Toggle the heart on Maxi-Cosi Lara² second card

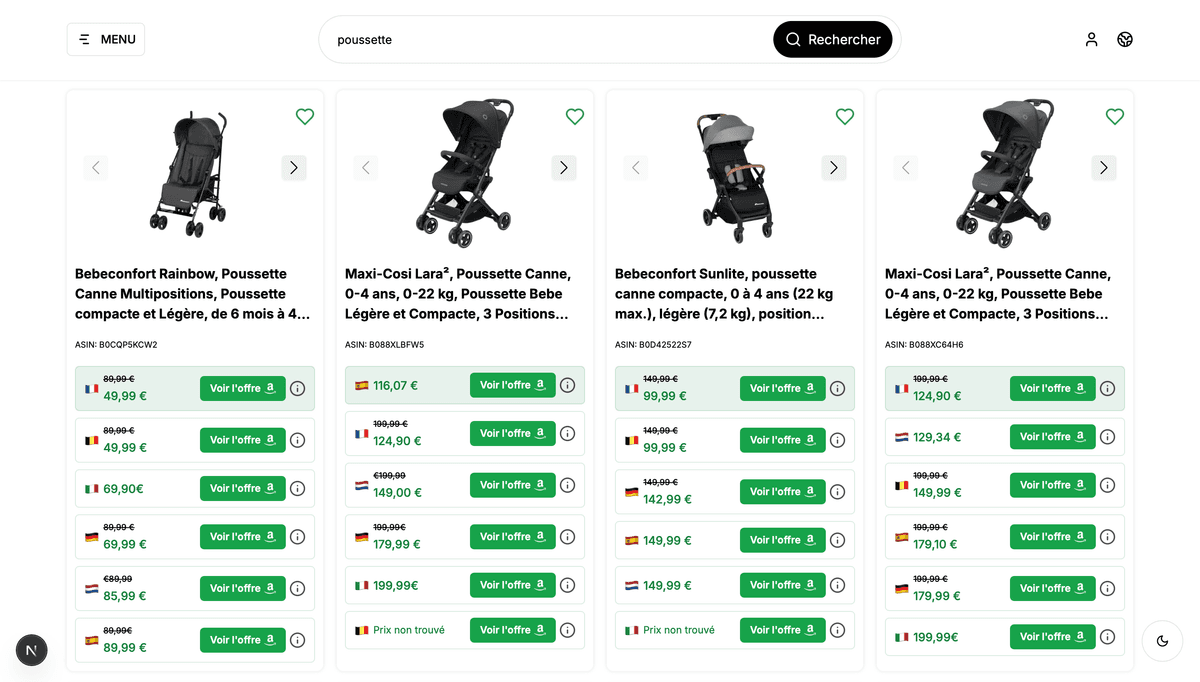pyautogui.click(x=574, y=116)
